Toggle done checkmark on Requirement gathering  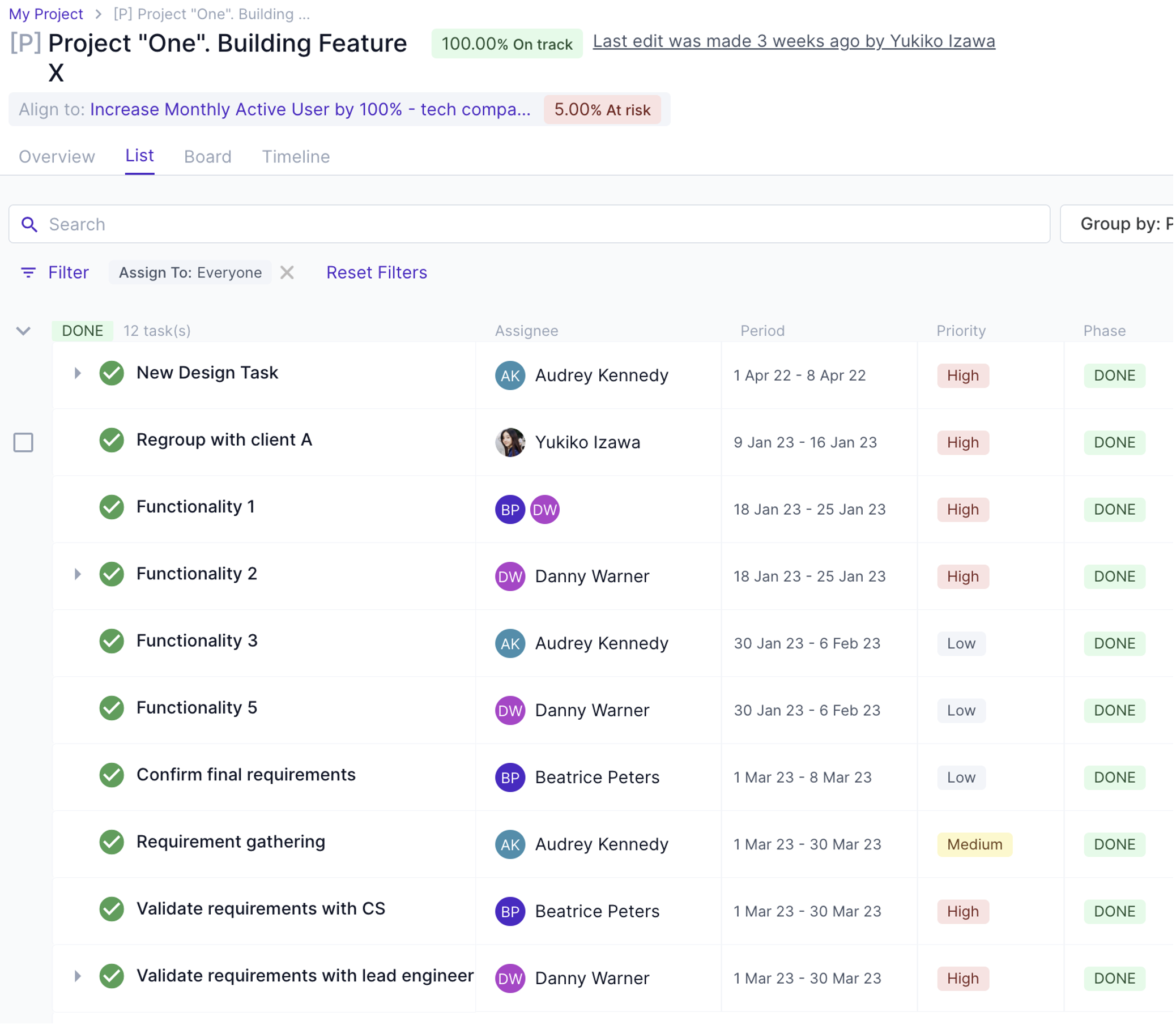pos(112,843)
